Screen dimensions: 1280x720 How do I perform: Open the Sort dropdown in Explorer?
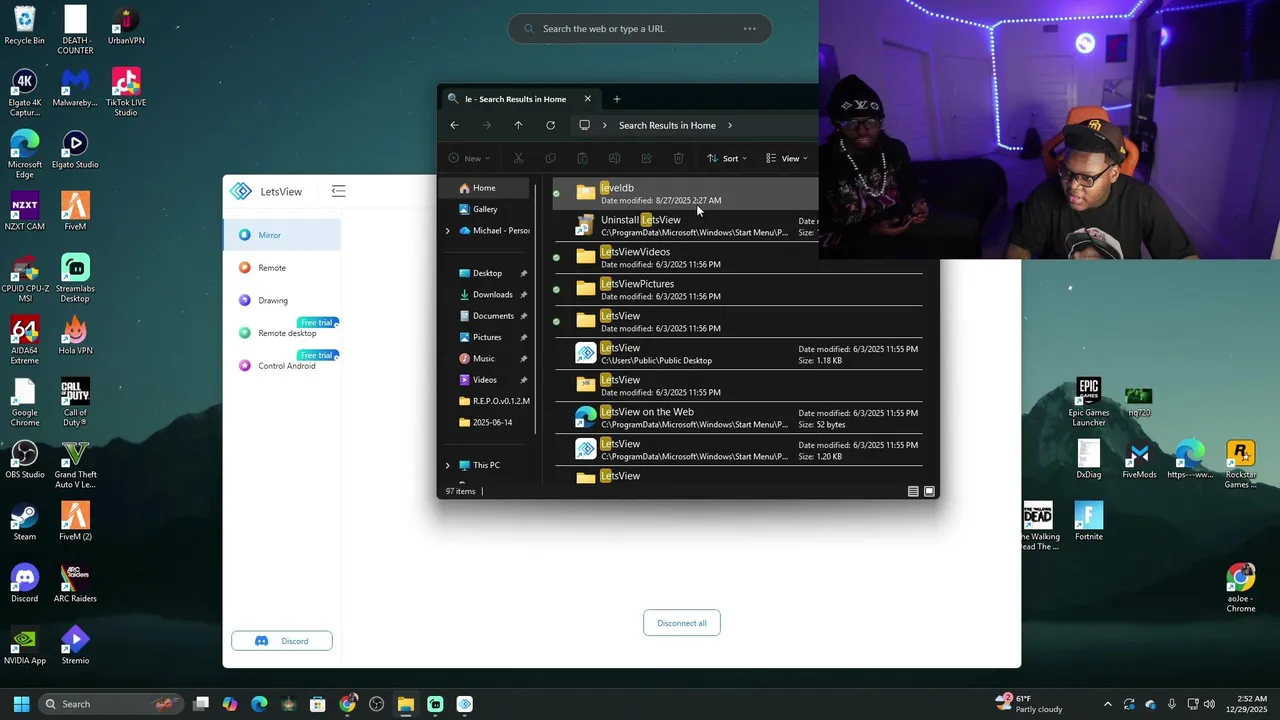pos(727,158)
